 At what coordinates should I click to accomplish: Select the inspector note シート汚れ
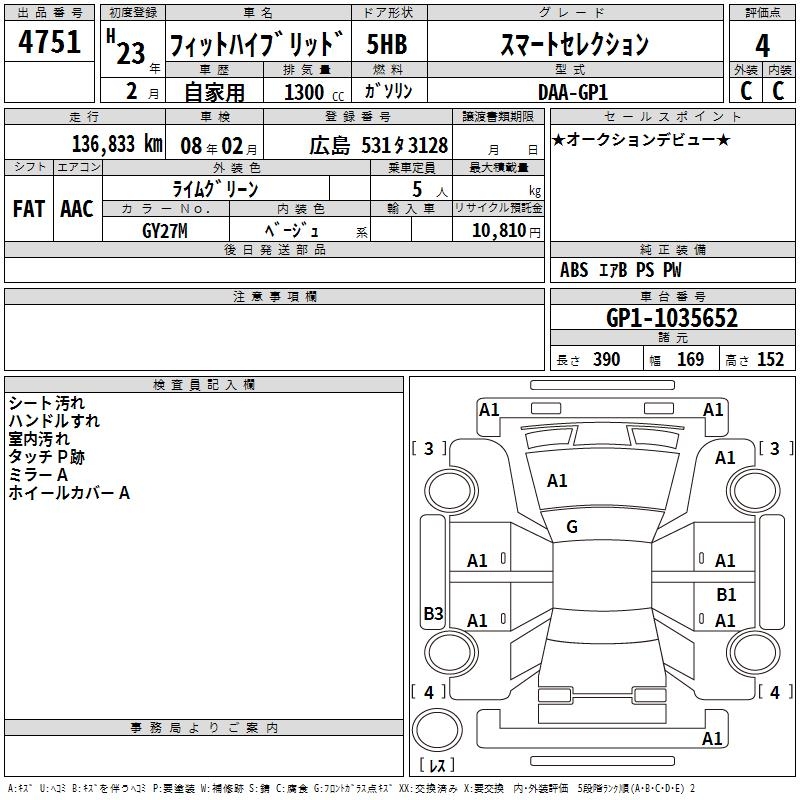point(46,403)
